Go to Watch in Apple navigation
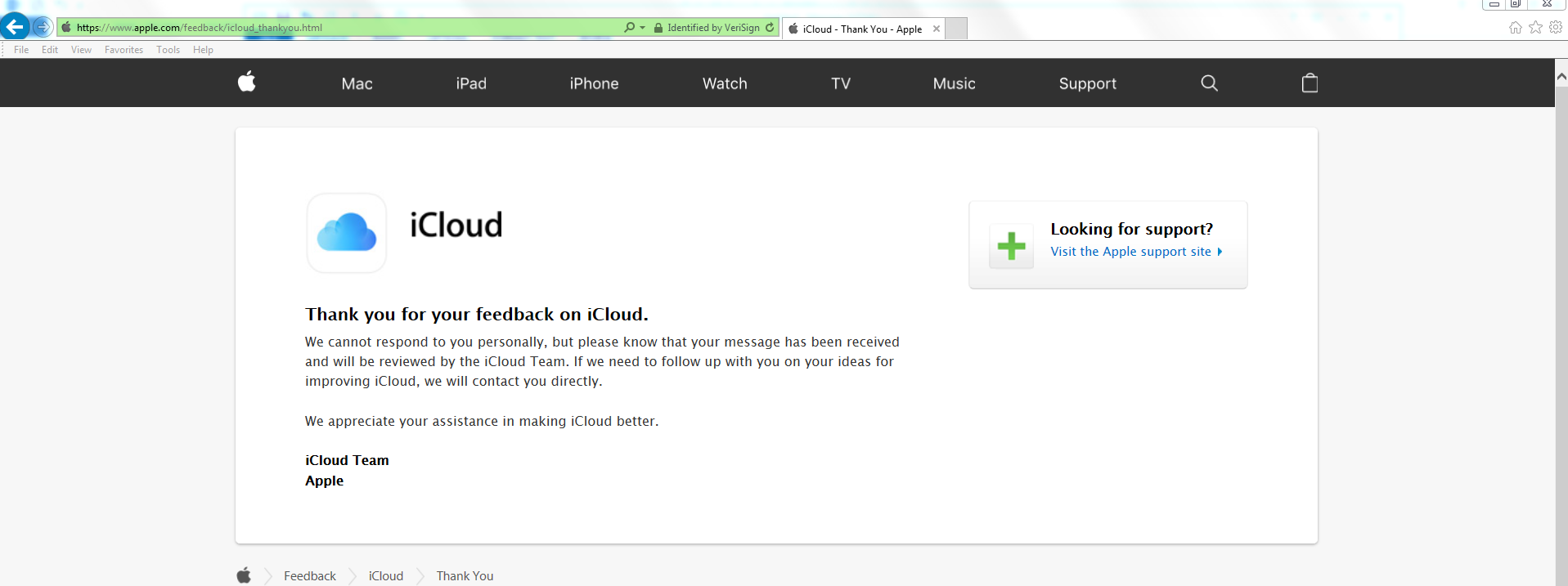The image size is (1568, 586). tap(725, 83)
